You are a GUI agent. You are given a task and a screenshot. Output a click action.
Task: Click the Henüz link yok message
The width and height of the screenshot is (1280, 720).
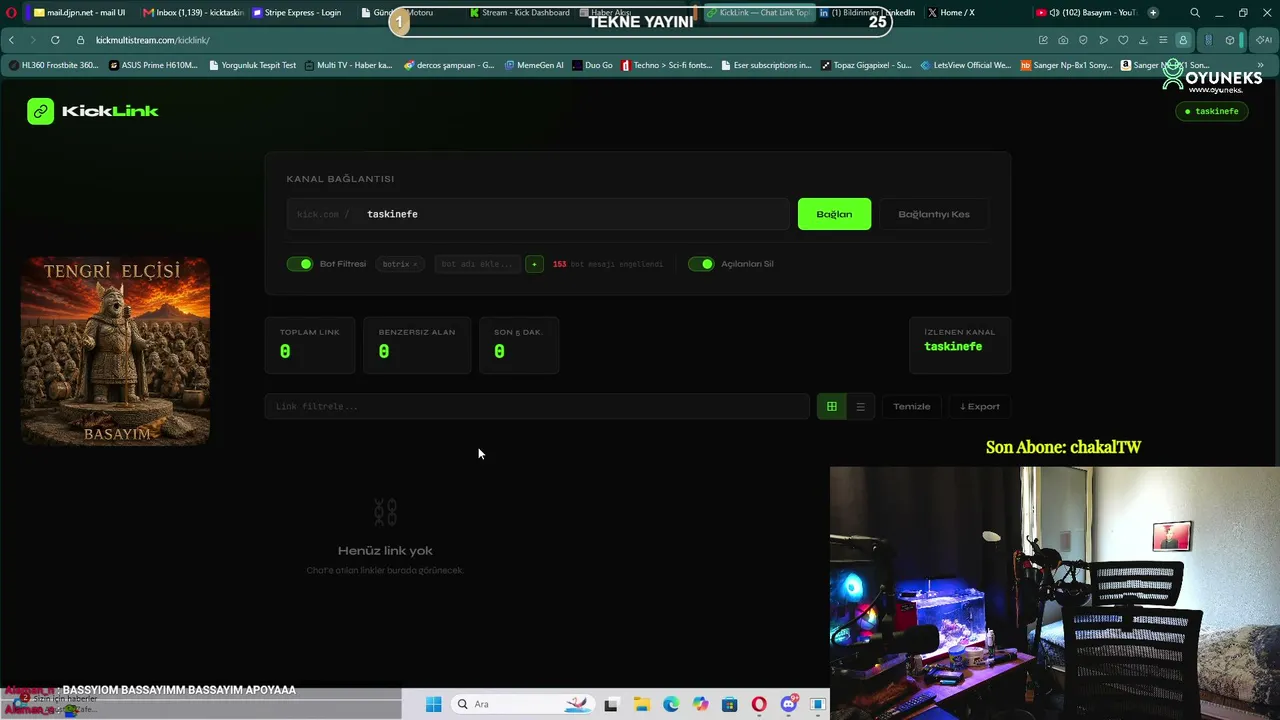[385, 551]
